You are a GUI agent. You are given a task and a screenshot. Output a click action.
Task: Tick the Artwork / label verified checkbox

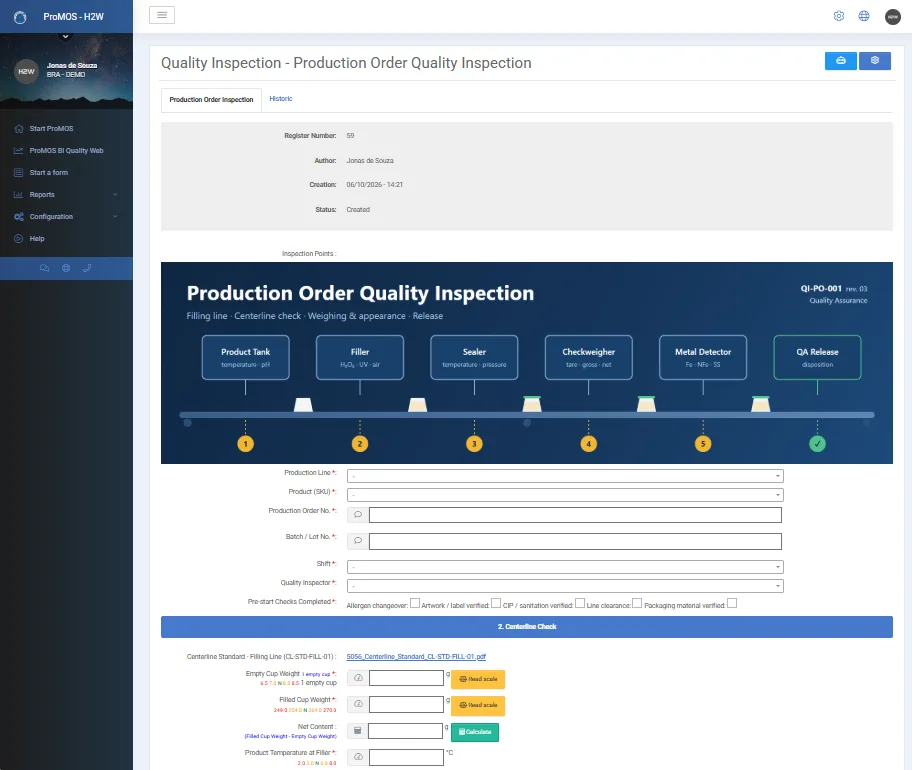pyautogui.click(x=496, y=603)
